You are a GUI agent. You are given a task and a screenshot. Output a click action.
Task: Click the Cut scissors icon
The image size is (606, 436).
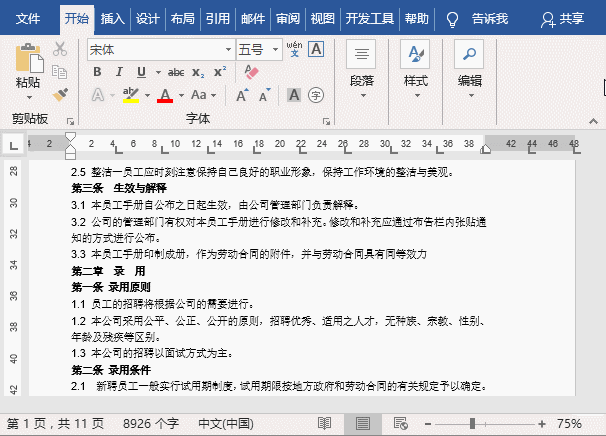pos(60,49)
